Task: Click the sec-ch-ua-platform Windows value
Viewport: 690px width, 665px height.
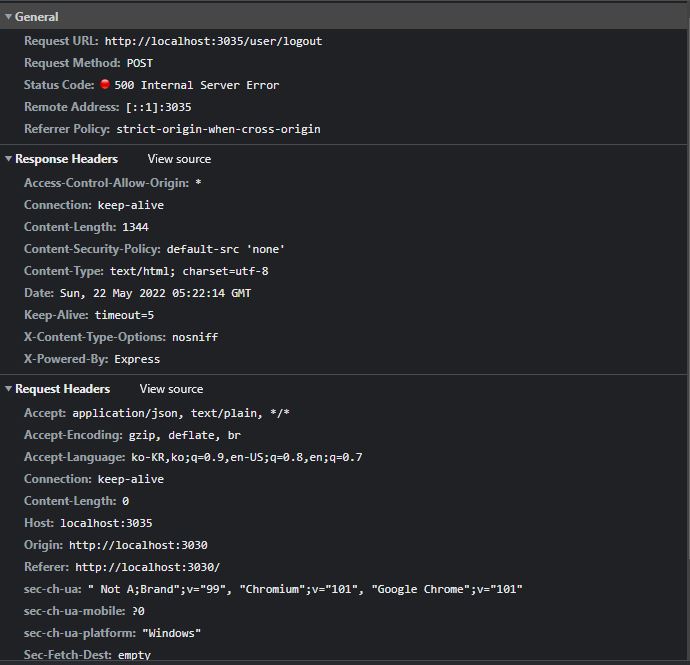Action: [x=172, y=633]
